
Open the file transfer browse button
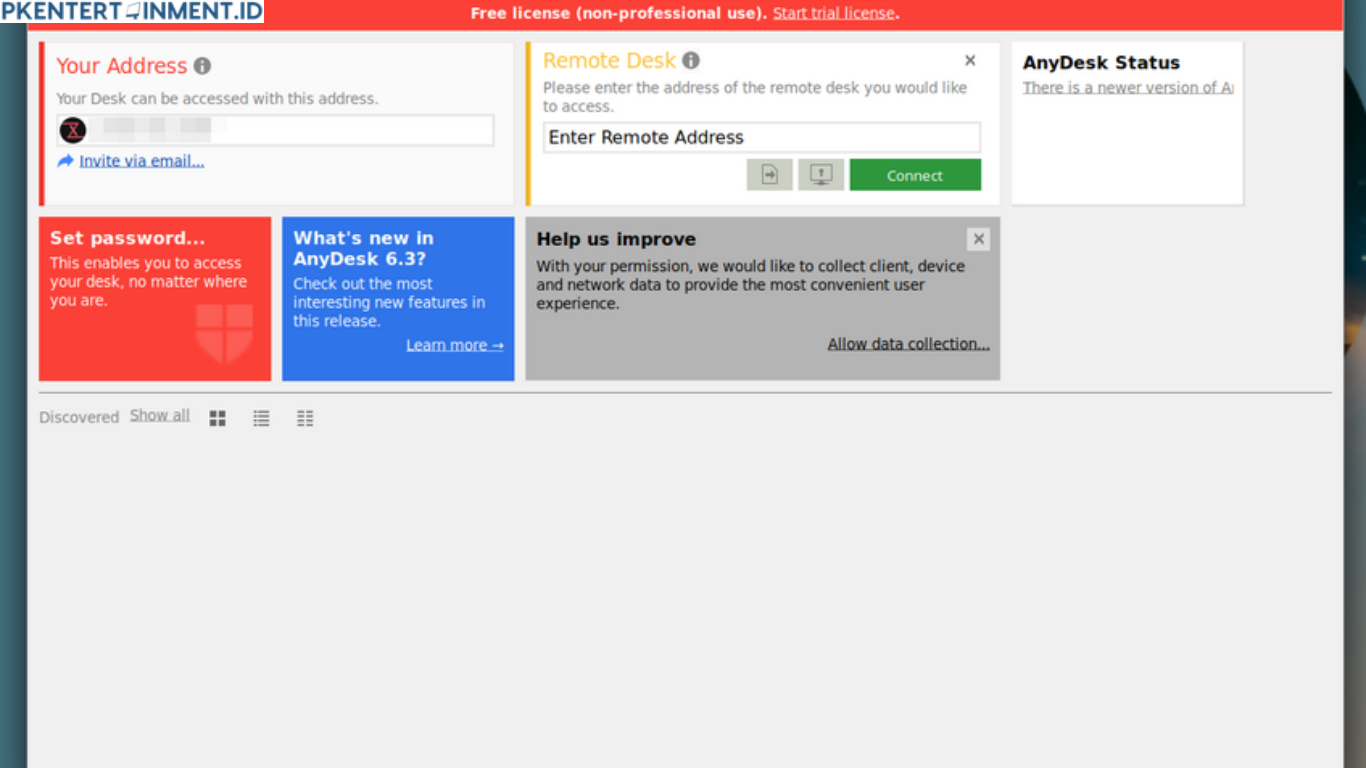click(x=770, y=175)
